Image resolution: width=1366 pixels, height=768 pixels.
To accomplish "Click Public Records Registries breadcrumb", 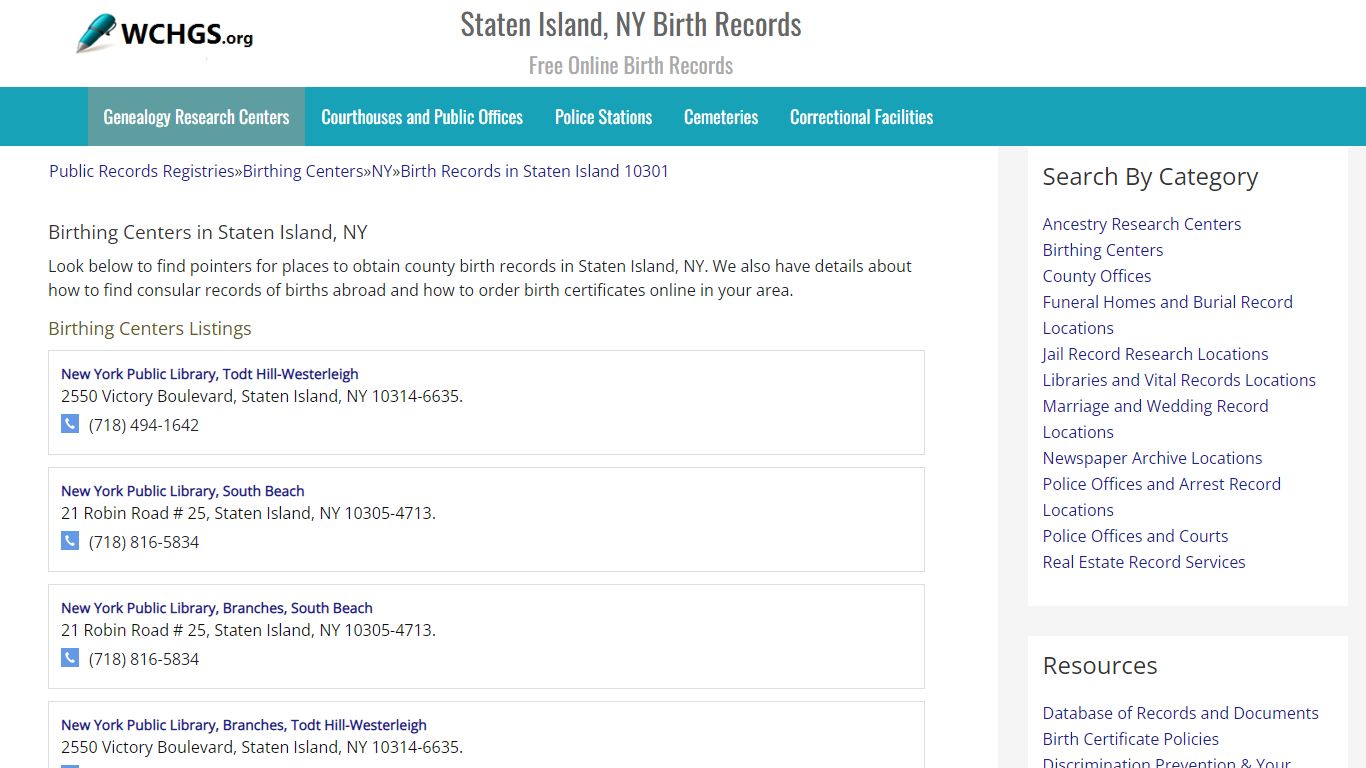I will pyautogui.click(x=141, y=171).
